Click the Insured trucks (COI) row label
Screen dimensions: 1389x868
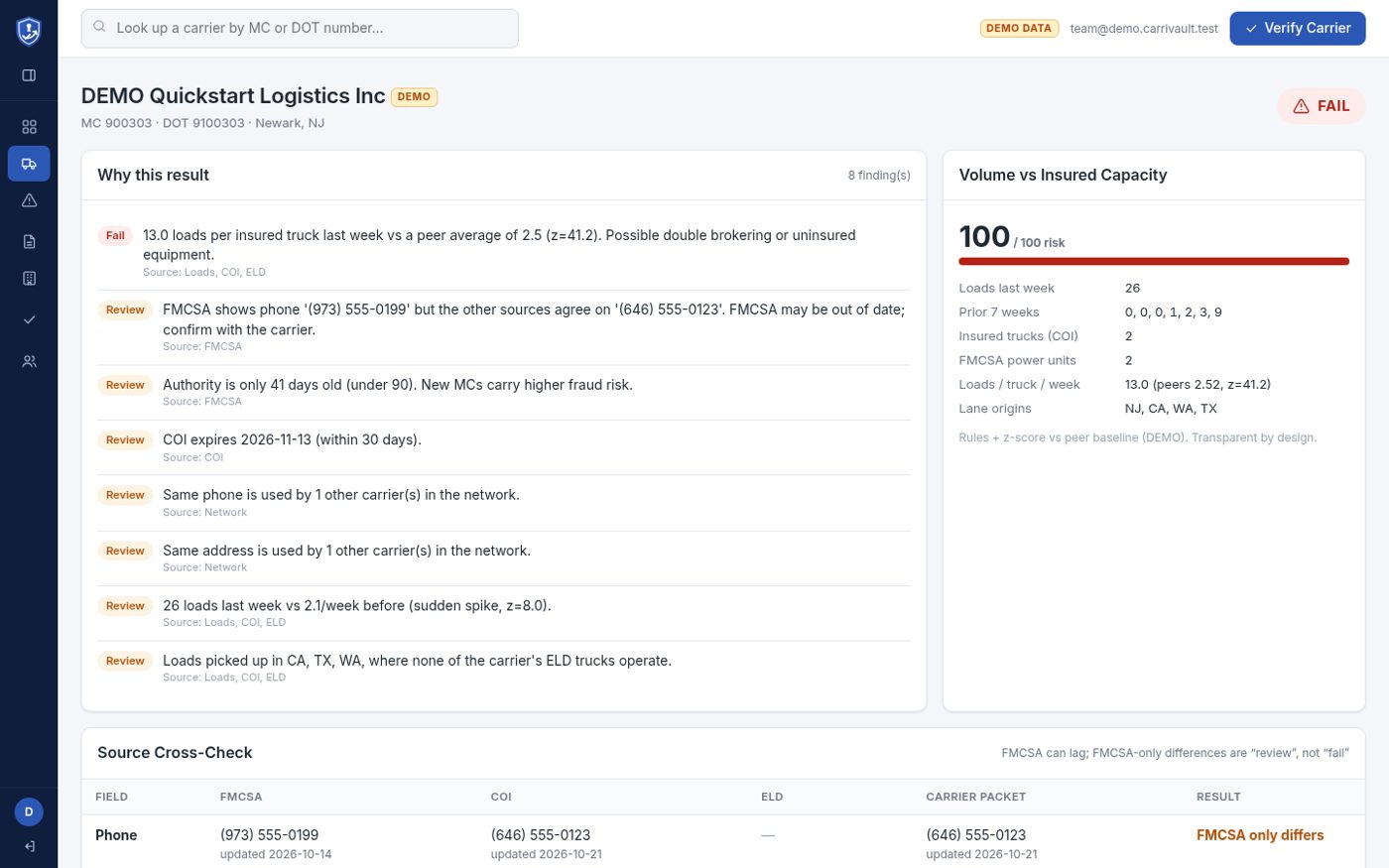click(x=1018, y=336)
